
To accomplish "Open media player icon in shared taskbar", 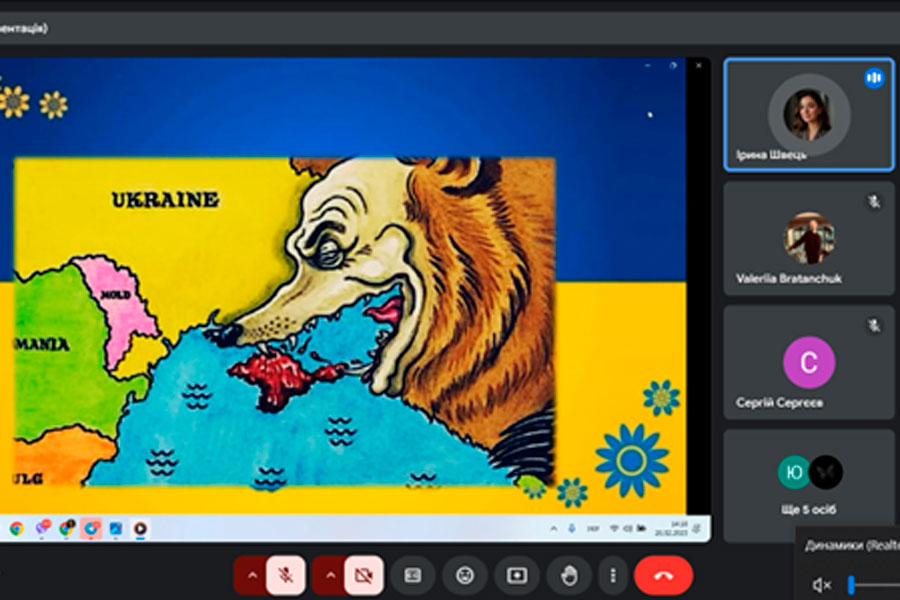I will [140, 529].
